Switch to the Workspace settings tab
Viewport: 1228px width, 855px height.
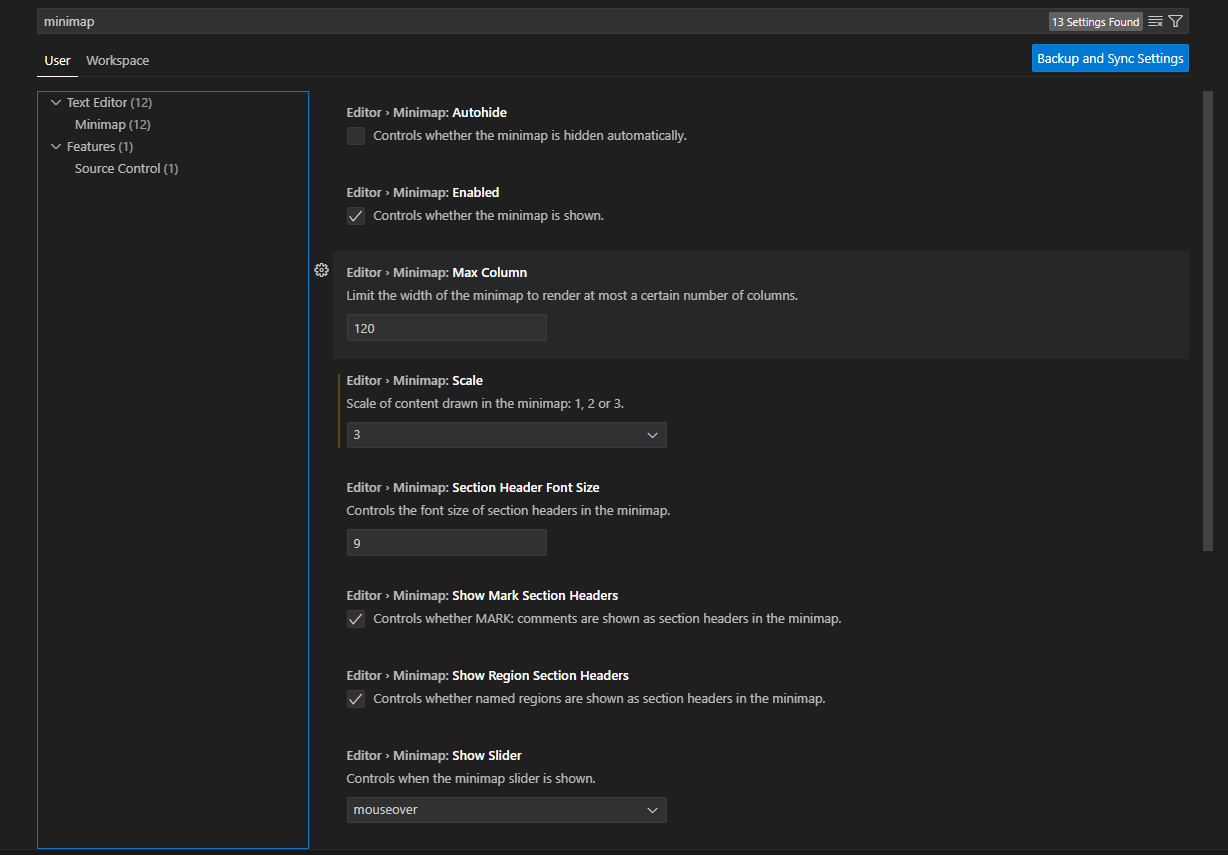(118, 61)
